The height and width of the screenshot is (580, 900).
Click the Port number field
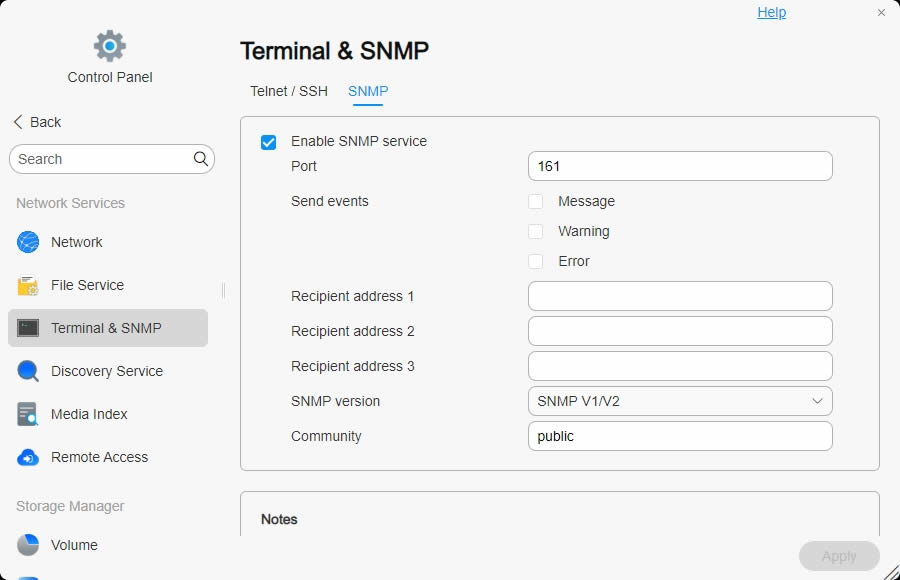point(680,166)
